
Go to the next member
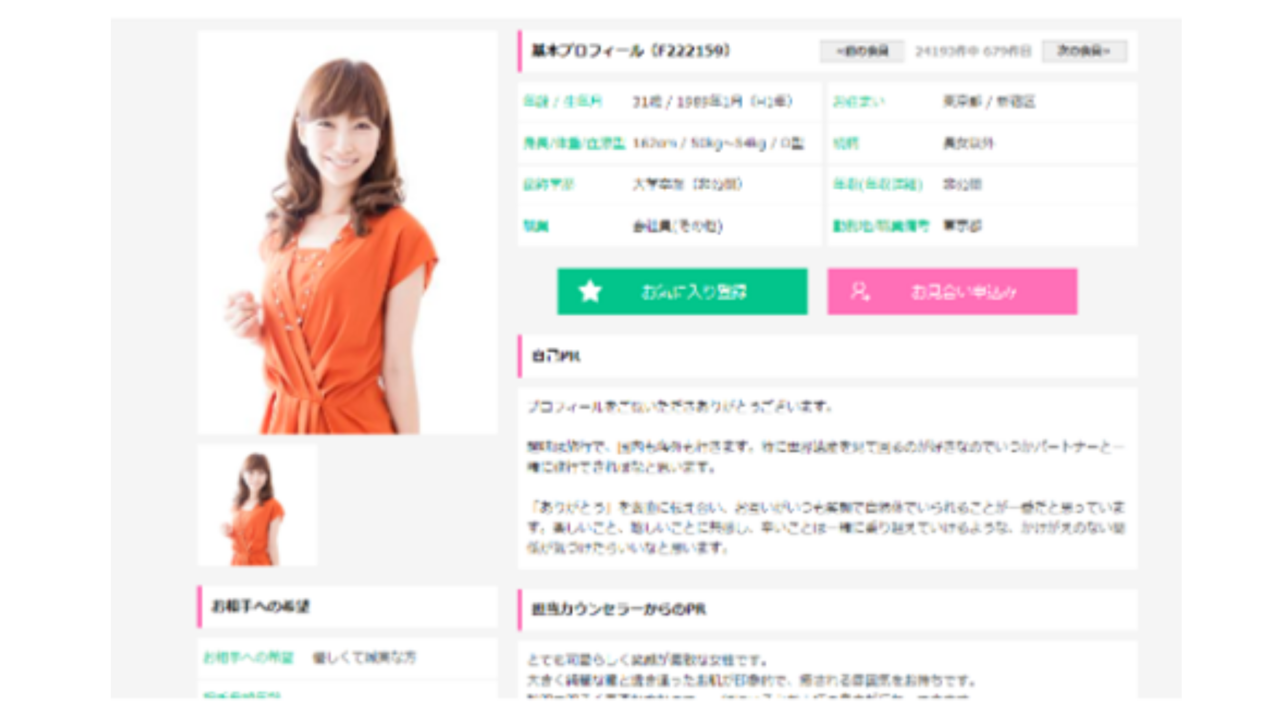pyautogui.click(x=1084, y=51)
